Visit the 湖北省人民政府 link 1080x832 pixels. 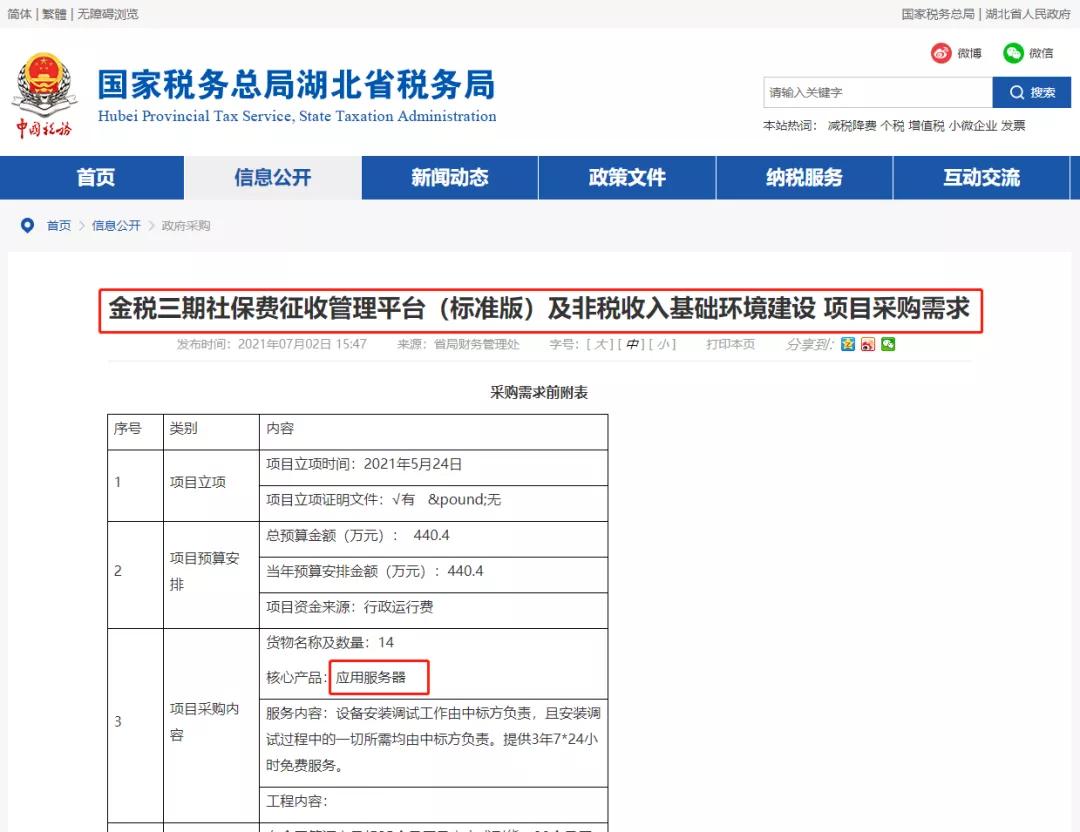(1026, 14)
